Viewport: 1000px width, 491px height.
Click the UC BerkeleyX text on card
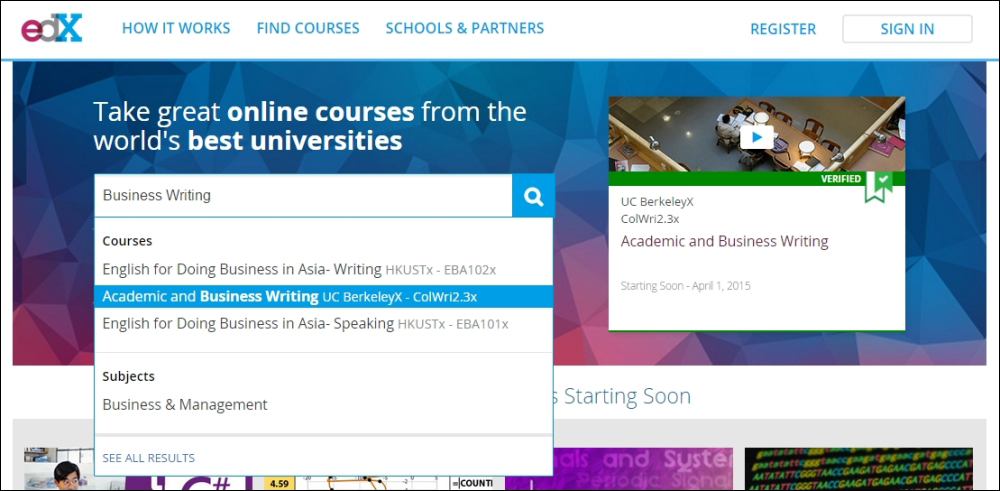[657, 202]
